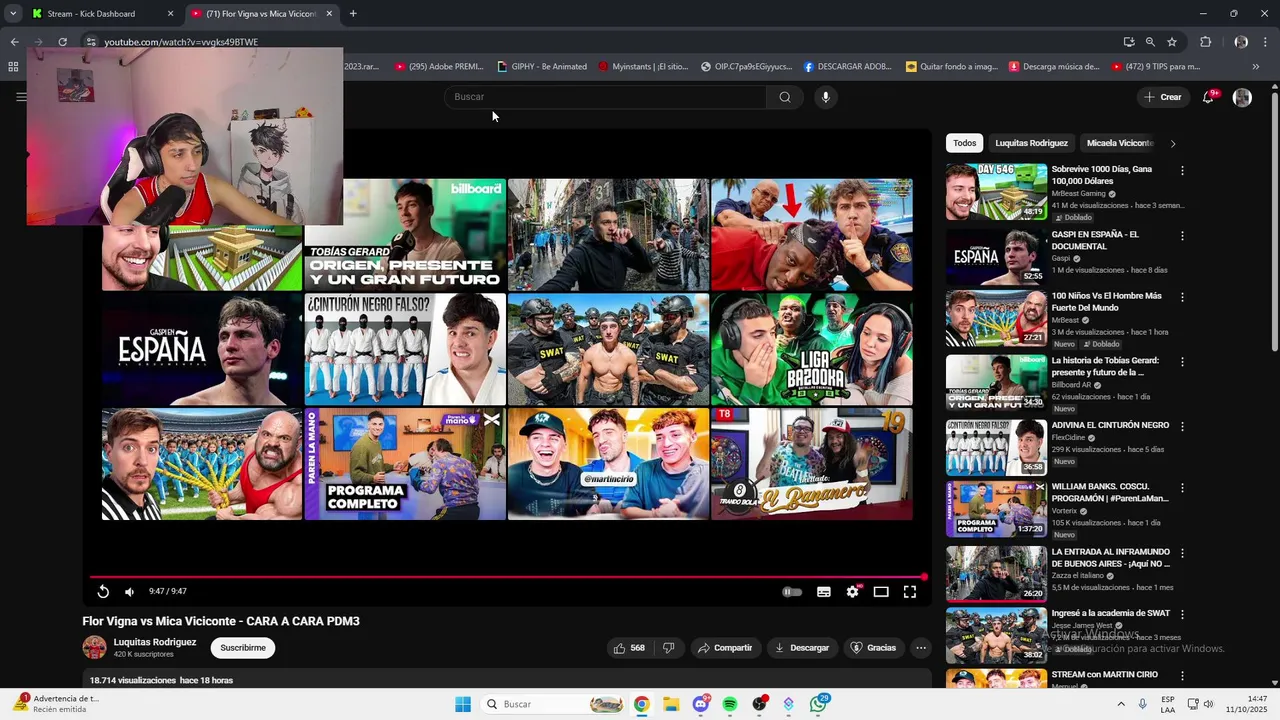Toggle the autoplay switch in player
The width and height of the screenshot is (1280, 720).
pyautogui.click(x=791, y=591)
